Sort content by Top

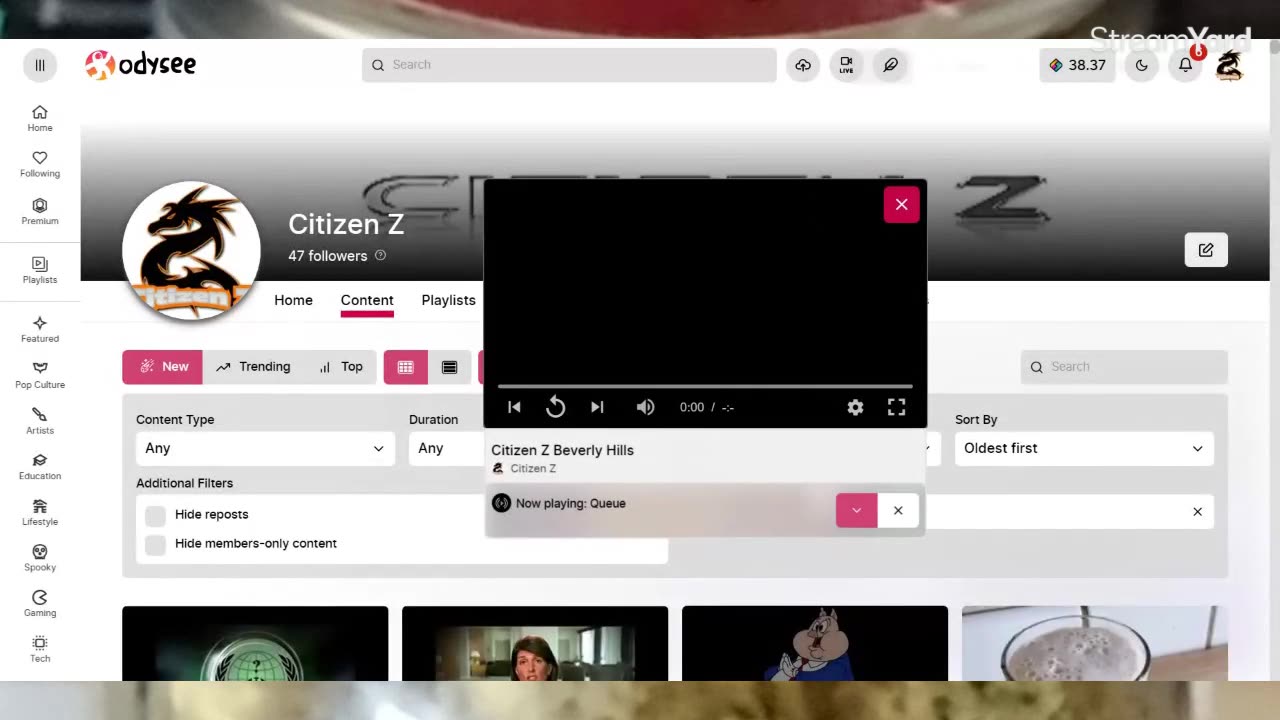(x=340, y=367)
